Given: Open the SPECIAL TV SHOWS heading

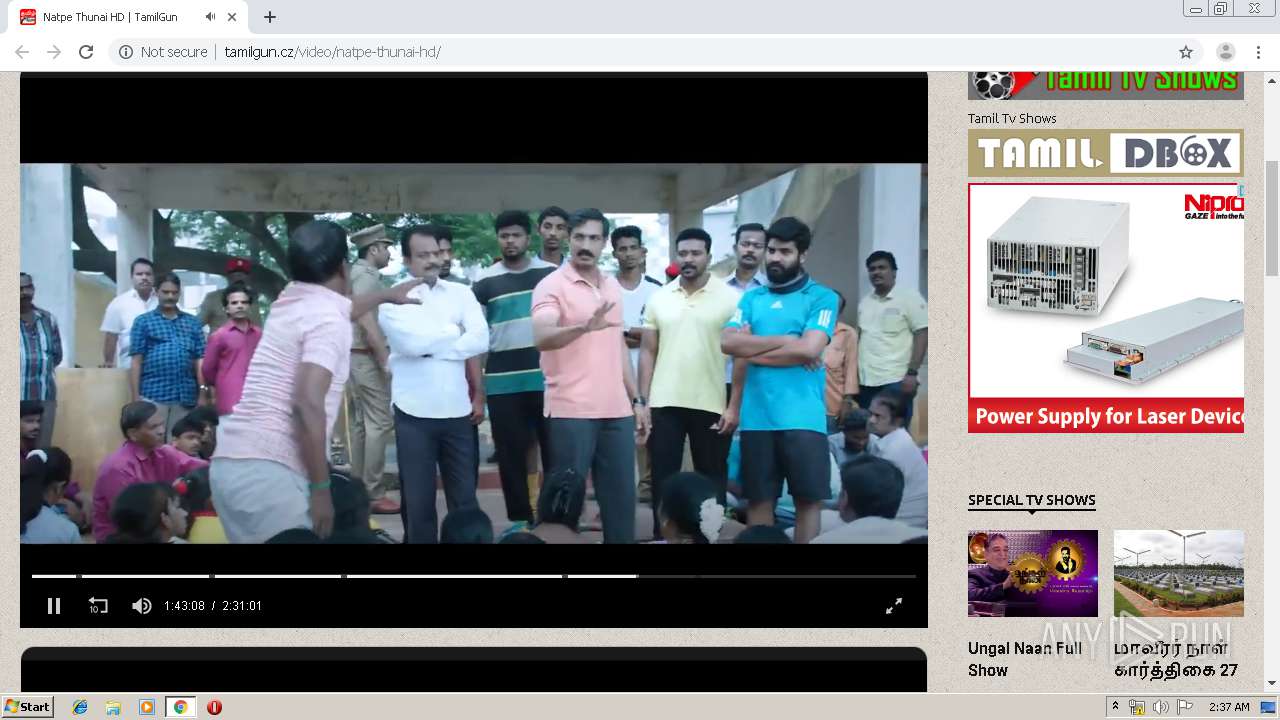Looking at the screenshot, I should click(1032, 500).
